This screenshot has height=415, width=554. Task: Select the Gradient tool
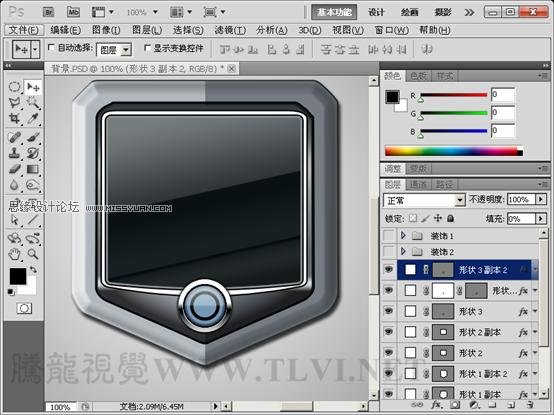click(33, 169)
